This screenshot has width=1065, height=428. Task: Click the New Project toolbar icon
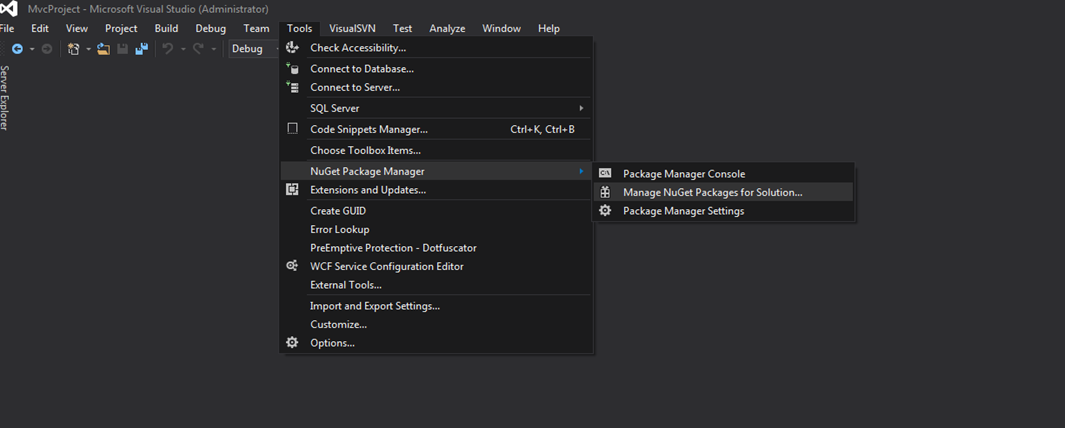[x=73, y=49]
